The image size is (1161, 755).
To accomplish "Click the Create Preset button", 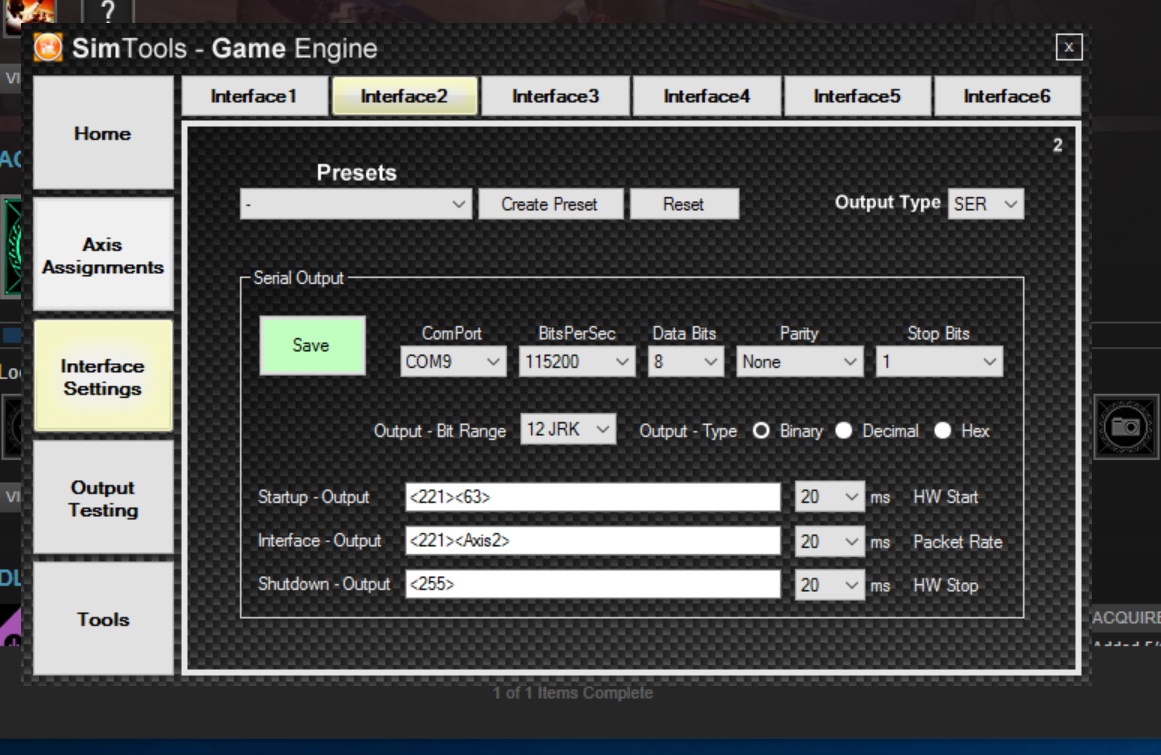I will [x=550, y=204].
